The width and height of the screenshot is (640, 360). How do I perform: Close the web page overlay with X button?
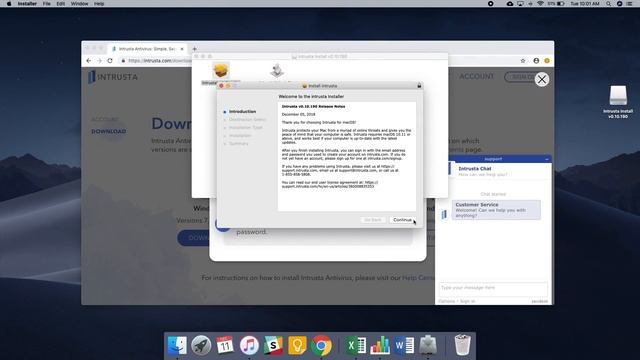pyautogui.click(x=542, y=79)
